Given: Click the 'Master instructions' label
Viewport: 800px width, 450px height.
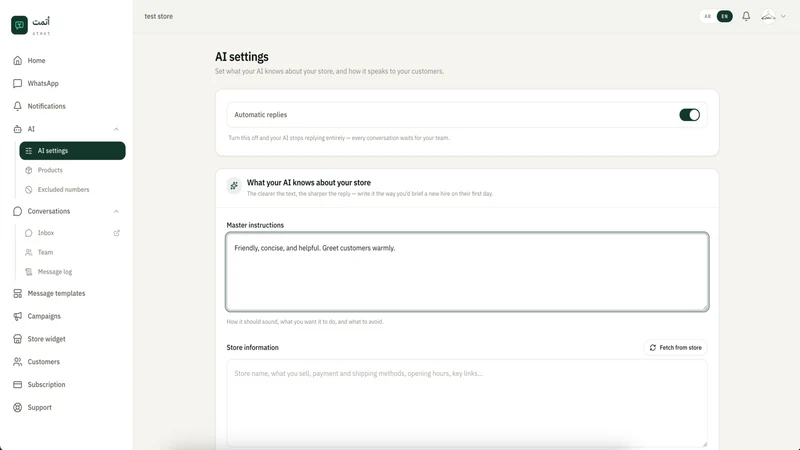Looking at the screenshot, I should coord(255,225).
